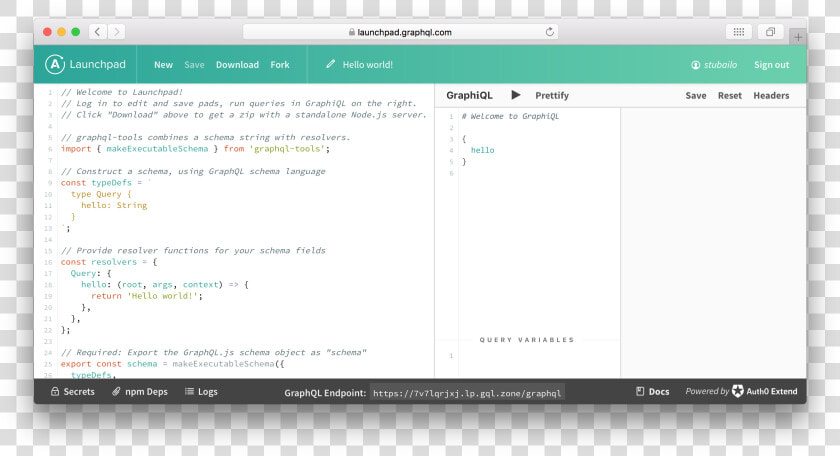Image resolution: width=840 pixels, height=456 pixels.
Task: Prettify the GraphiQL query
Action: [552, 95]
